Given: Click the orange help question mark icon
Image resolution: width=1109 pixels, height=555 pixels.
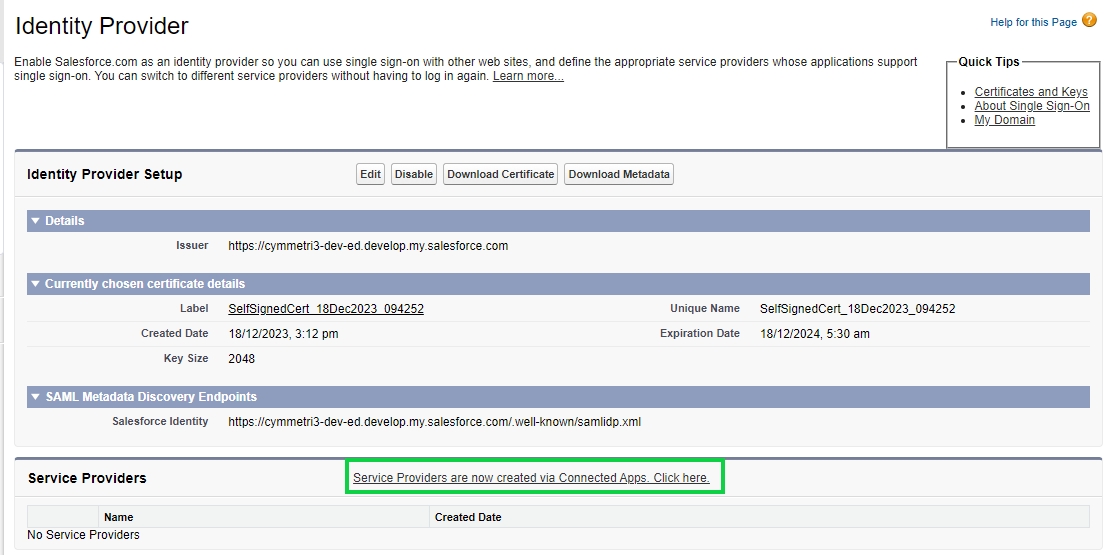Looking at the screenshot, I should (x=1089, y=20).
